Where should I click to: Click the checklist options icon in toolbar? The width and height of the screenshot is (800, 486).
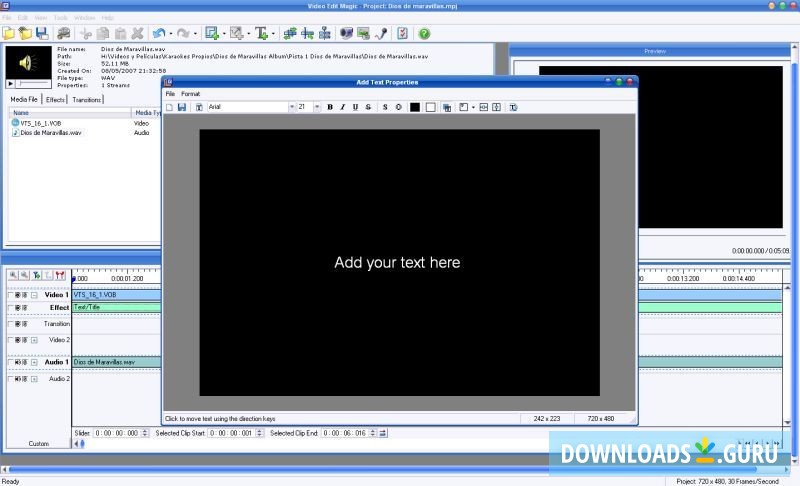coord(403,34)
